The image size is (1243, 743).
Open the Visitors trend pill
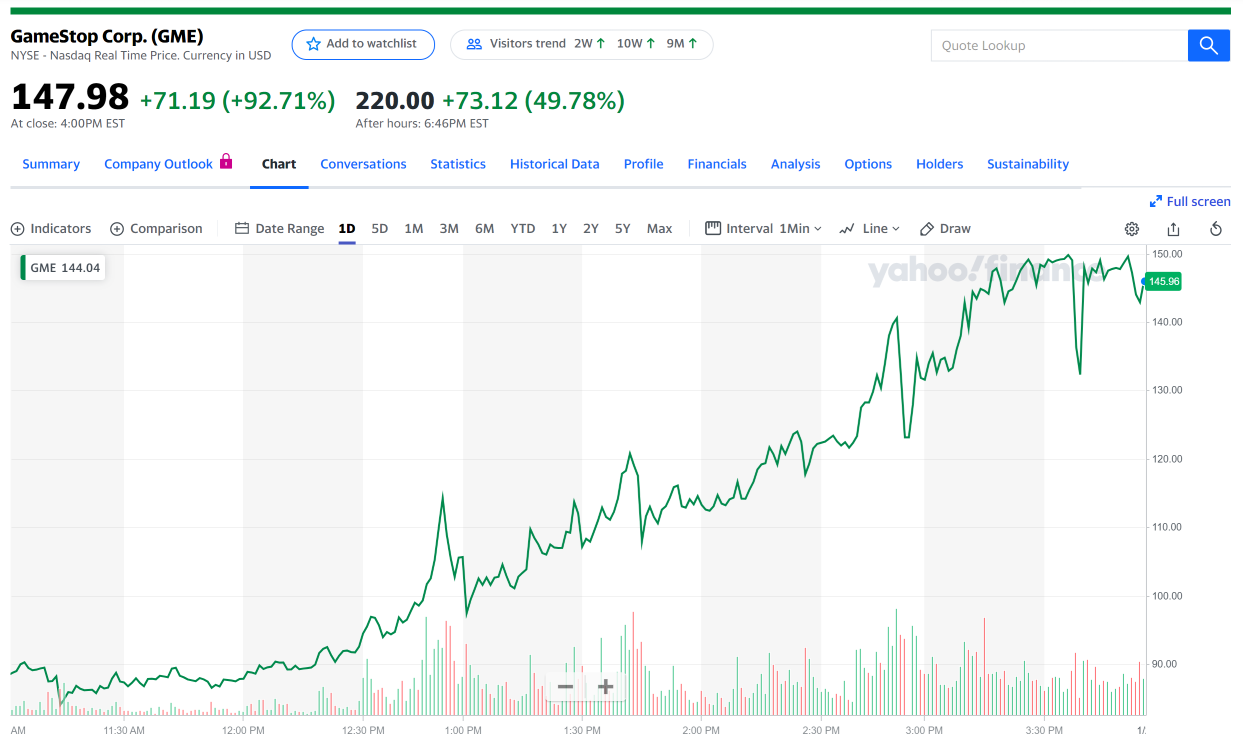[581, 44]
